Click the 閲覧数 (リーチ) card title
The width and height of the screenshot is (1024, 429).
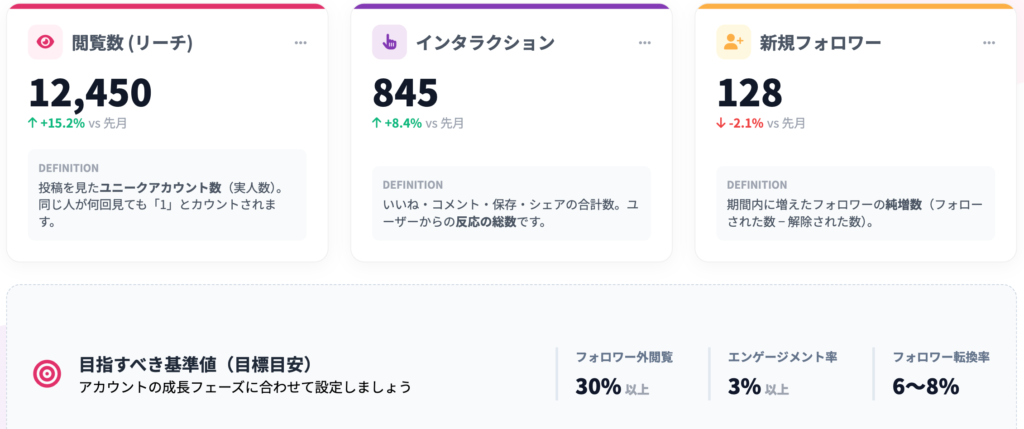coord(132,43)
